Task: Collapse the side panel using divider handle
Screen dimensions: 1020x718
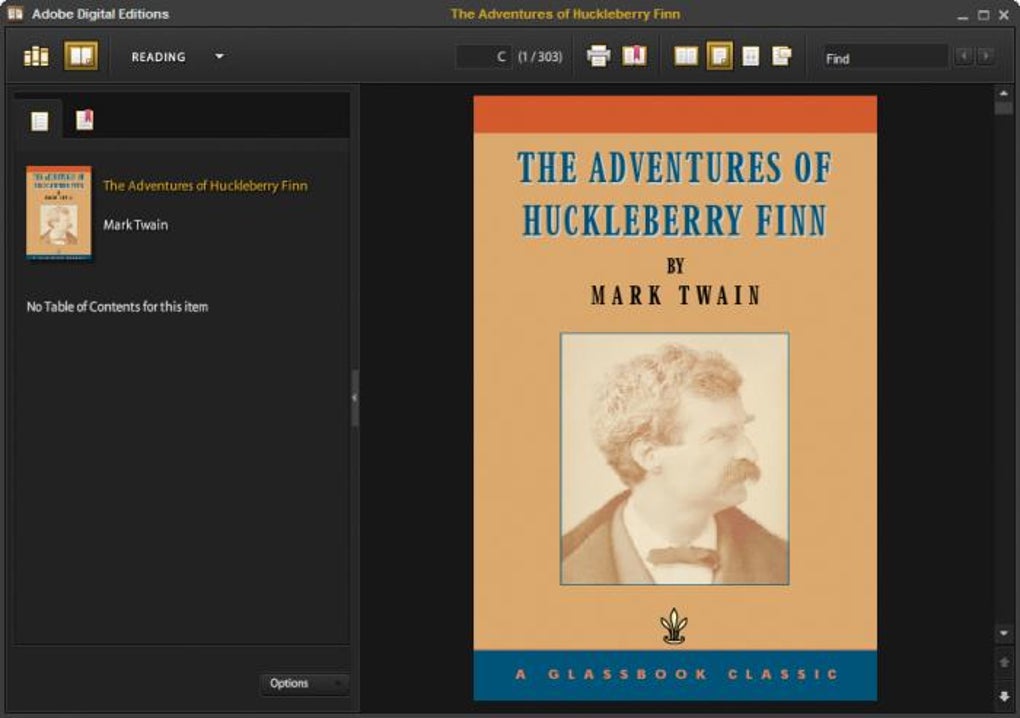Action: point(355,398)
